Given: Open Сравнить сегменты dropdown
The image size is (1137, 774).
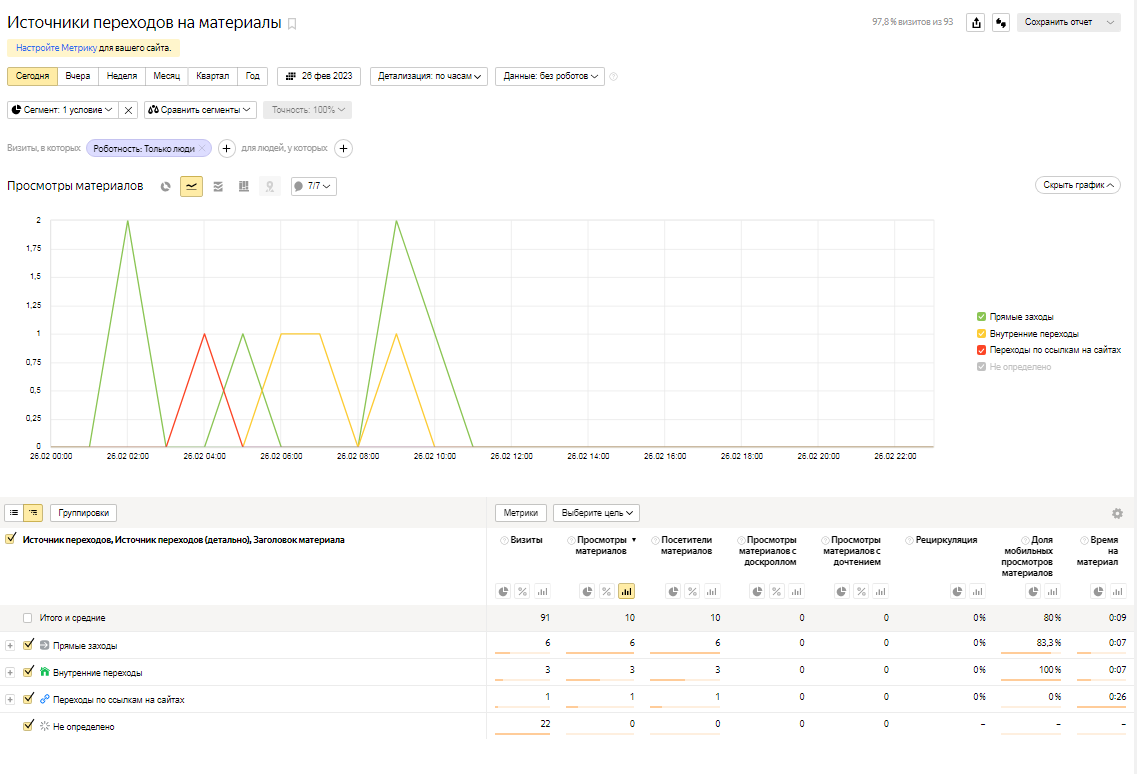Looking at the screenshot, I should [199, 110].
